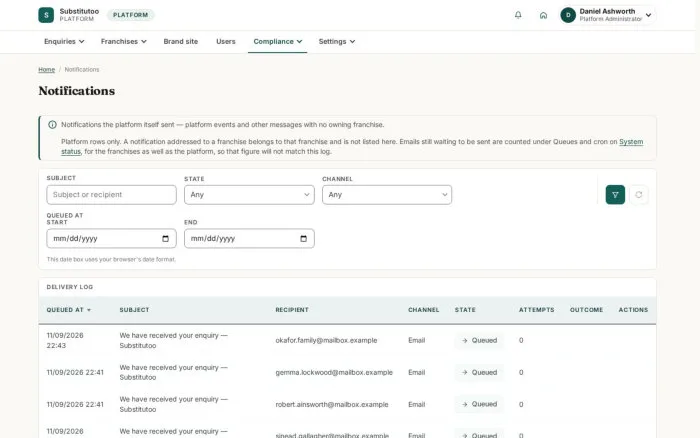Image resolution: width=700 pixels, height=438 pixels.
Task: Open the Channel dropdown
Action: 387,195
